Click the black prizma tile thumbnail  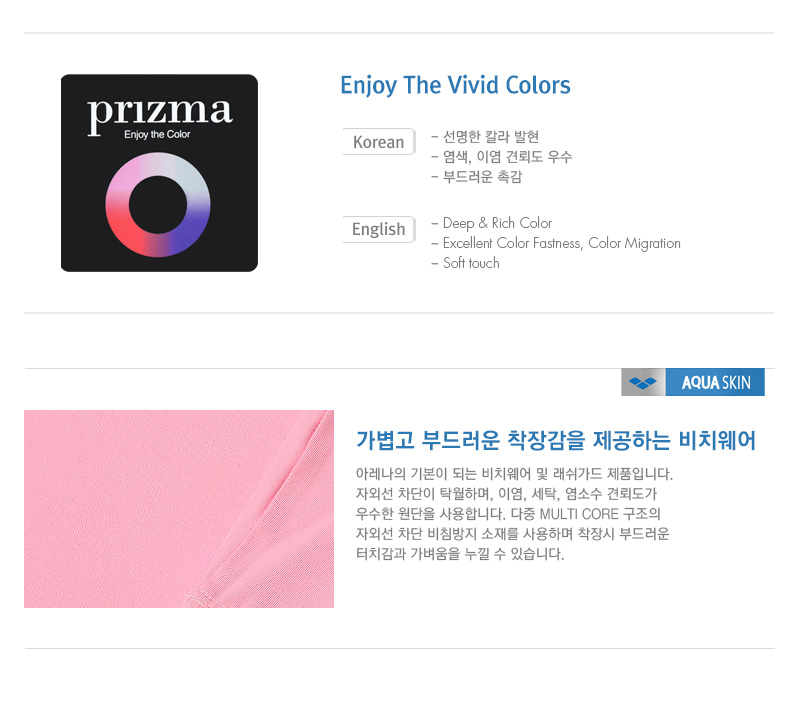tap(159, 173)
